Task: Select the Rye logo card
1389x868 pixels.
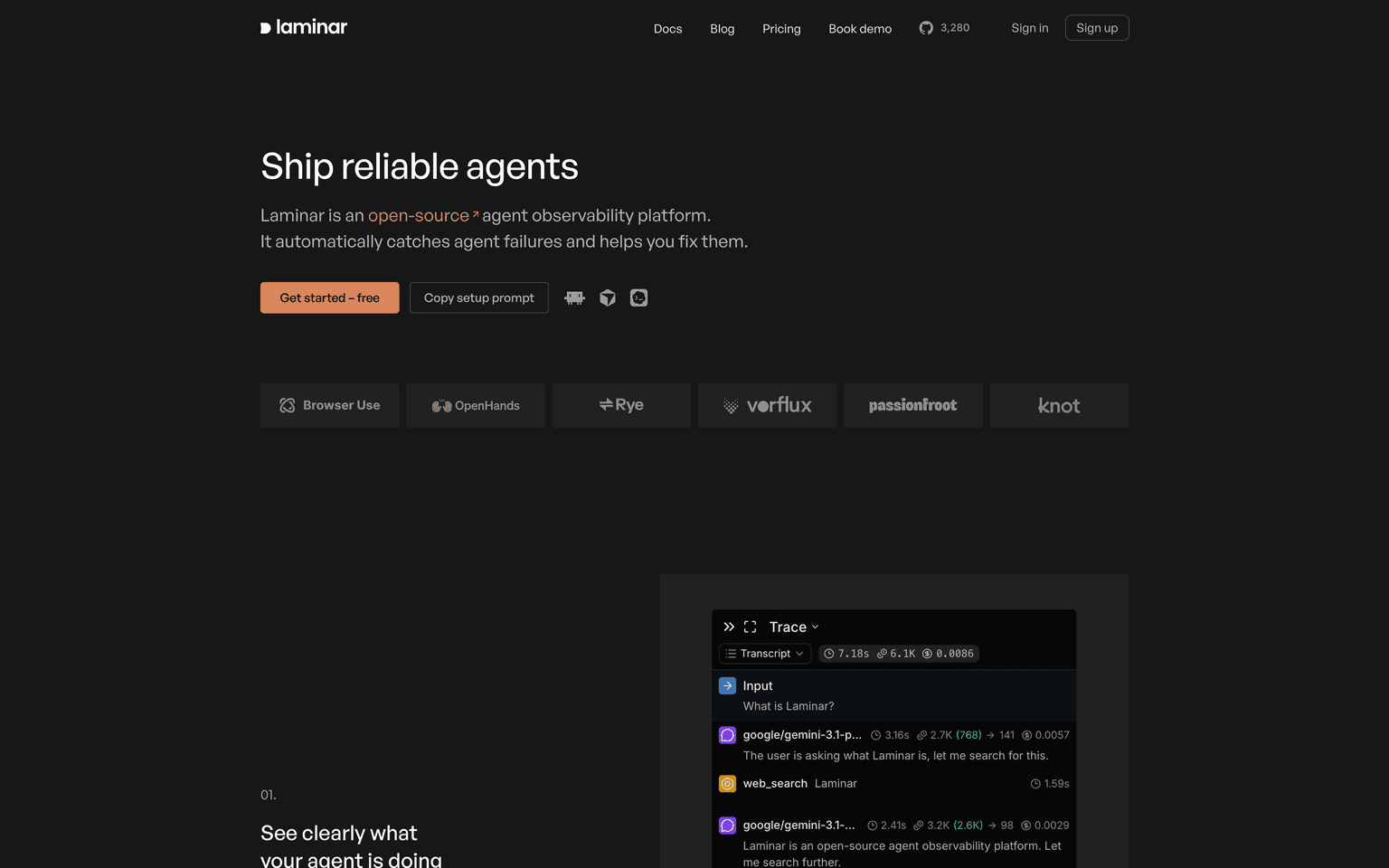Action: (621, 405)
